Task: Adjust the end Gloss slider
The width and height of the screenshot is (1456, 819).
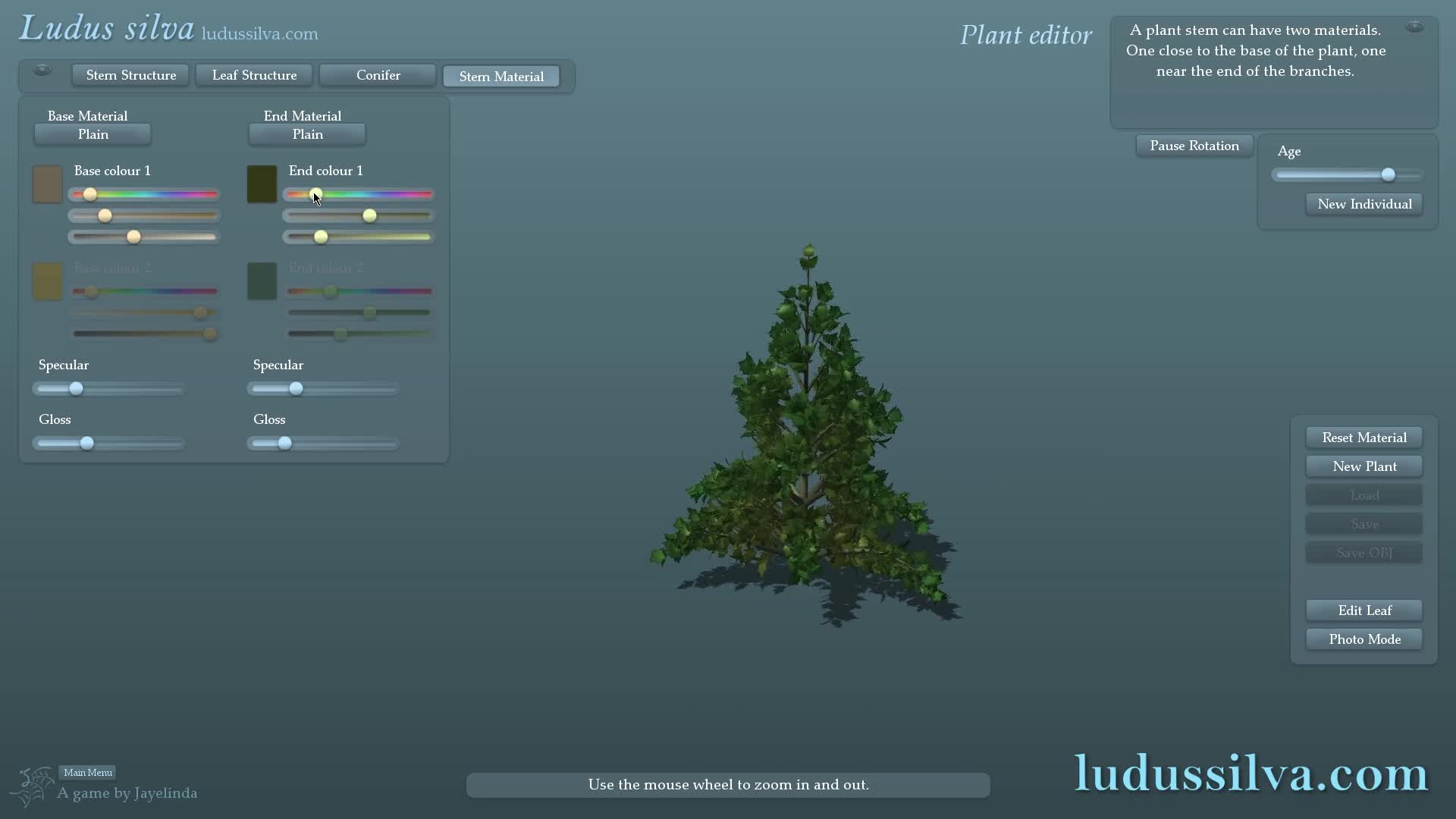Action: (323, 444)
